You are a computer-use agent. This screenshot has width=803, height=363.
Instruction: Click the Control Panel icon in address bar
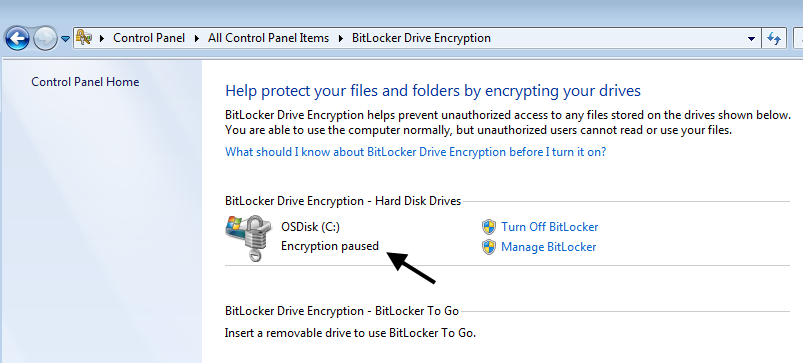(83, 37)
